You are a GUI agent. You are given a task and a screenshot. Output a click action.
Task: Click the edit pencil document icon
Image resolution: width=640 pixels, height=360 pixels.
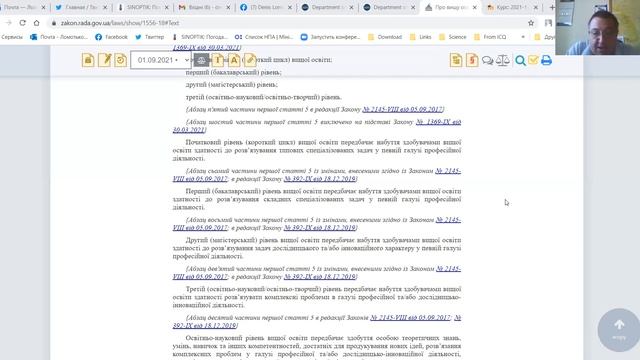[x=104, y=60]
